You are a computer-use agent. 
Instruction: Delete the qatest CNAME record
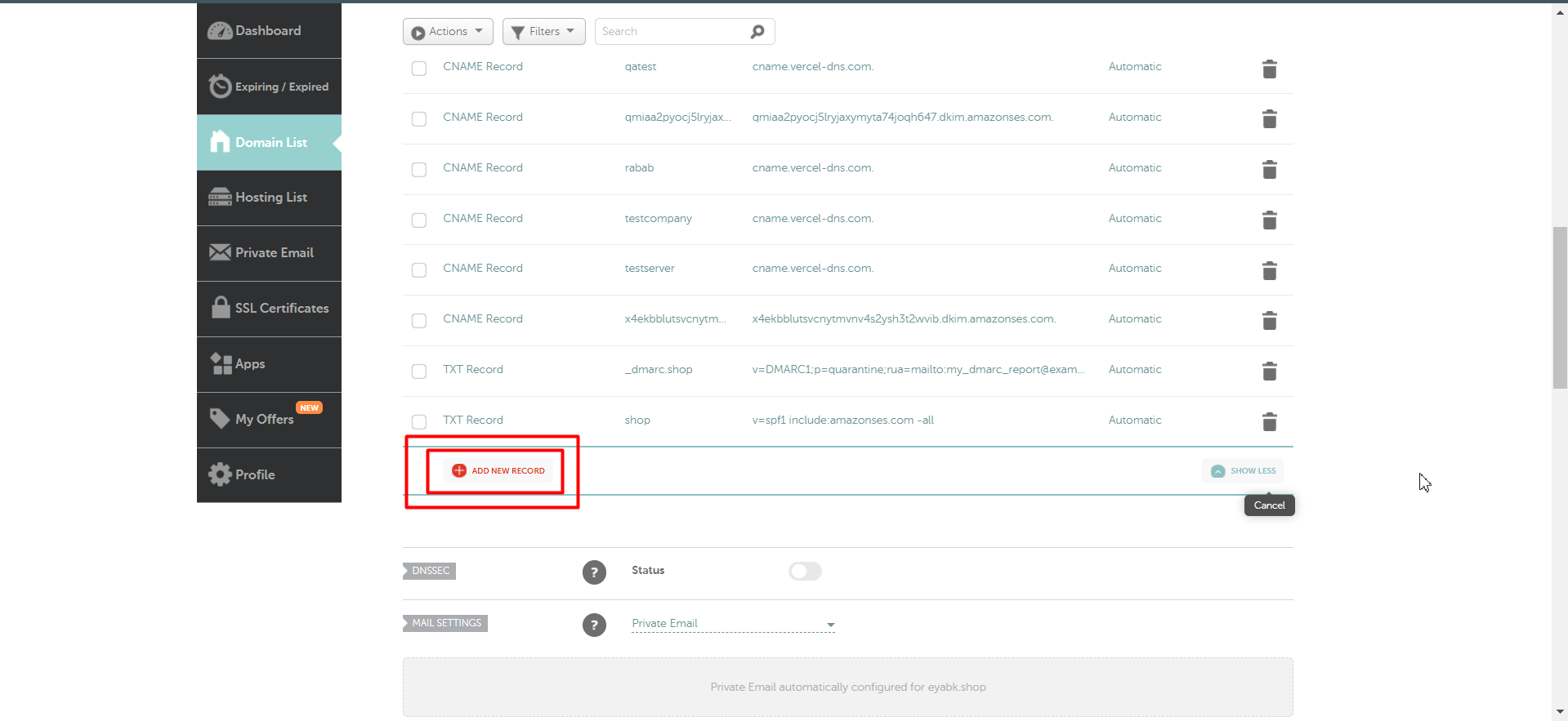pos(1269,69)
